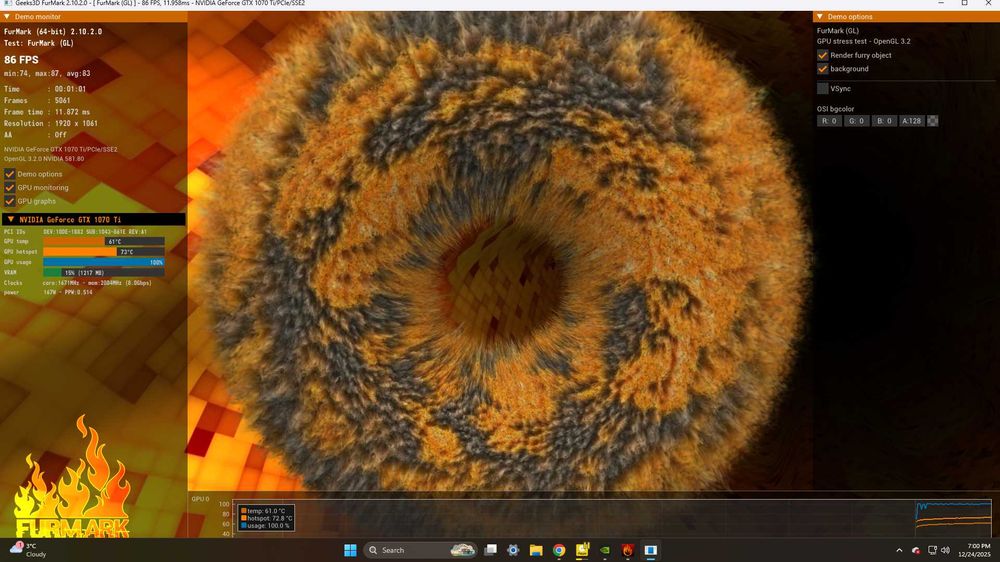
Task: Open the NVIDIA app from the taskbar
Action: coord(605,550)
